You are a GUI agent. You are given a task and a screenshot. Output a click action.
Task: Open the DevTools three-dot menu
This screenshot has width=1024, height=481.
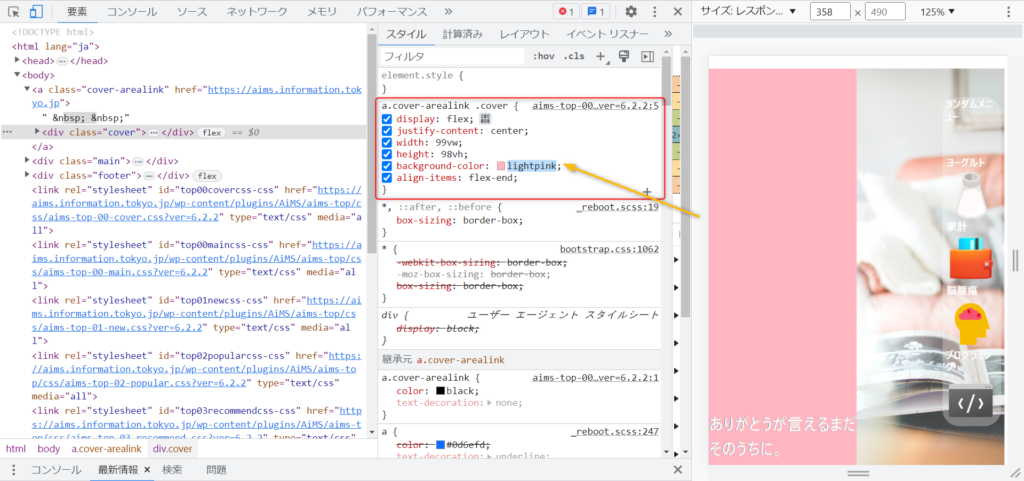point(656,12)
